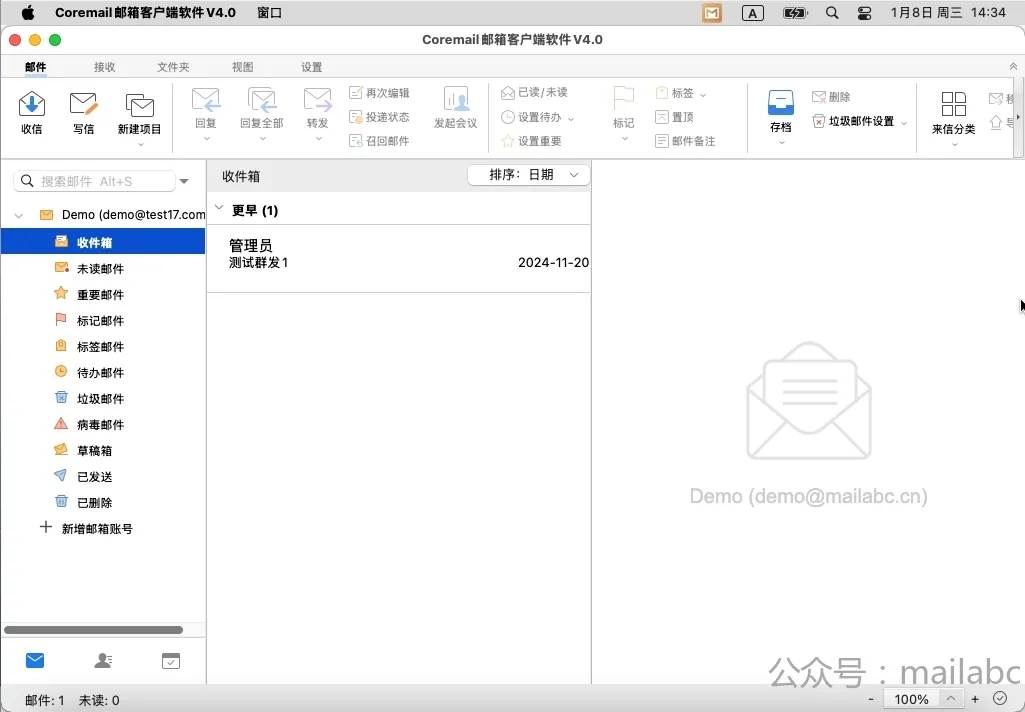Click the 收信 receive mail icon

31,105
